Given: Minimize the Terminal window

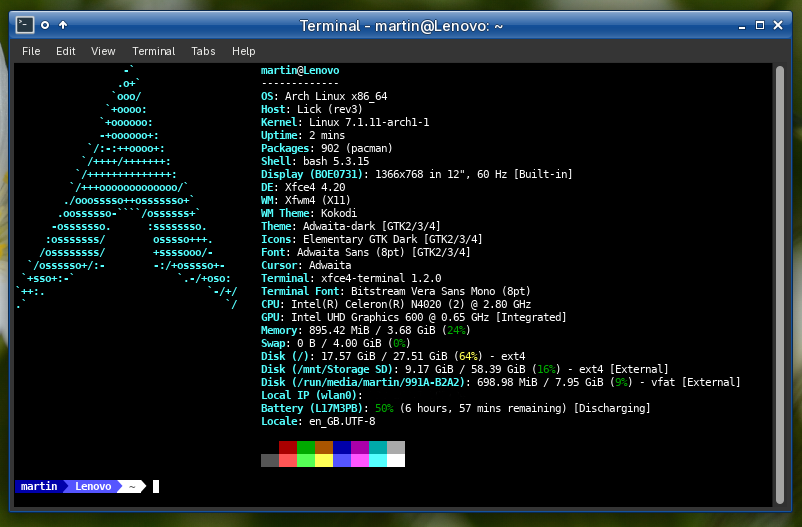Looking at the screenshot, I should (x=742, y=26).
